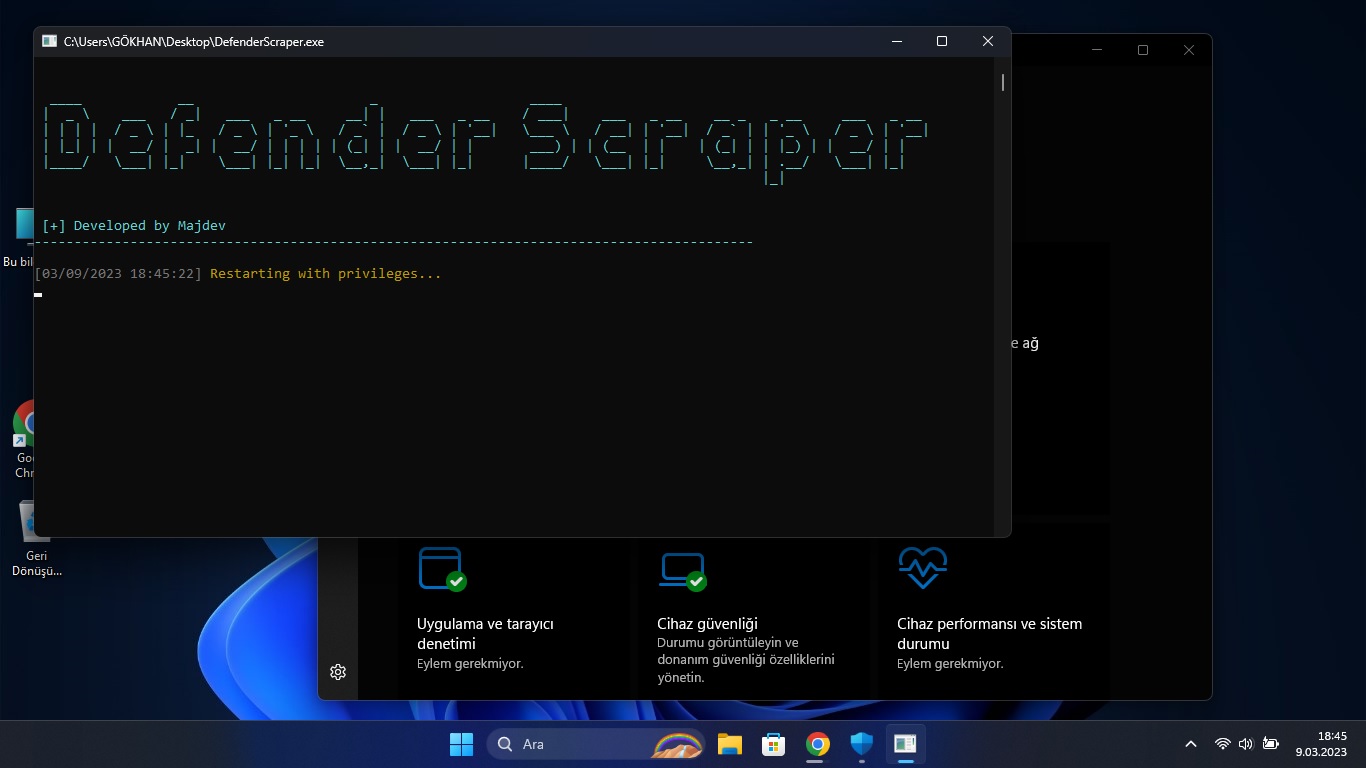The image size is (1366, 768).
Task: Open the 'Uygulama ve tarayıcı denetimi' heading
Action: tap(485, 634)
